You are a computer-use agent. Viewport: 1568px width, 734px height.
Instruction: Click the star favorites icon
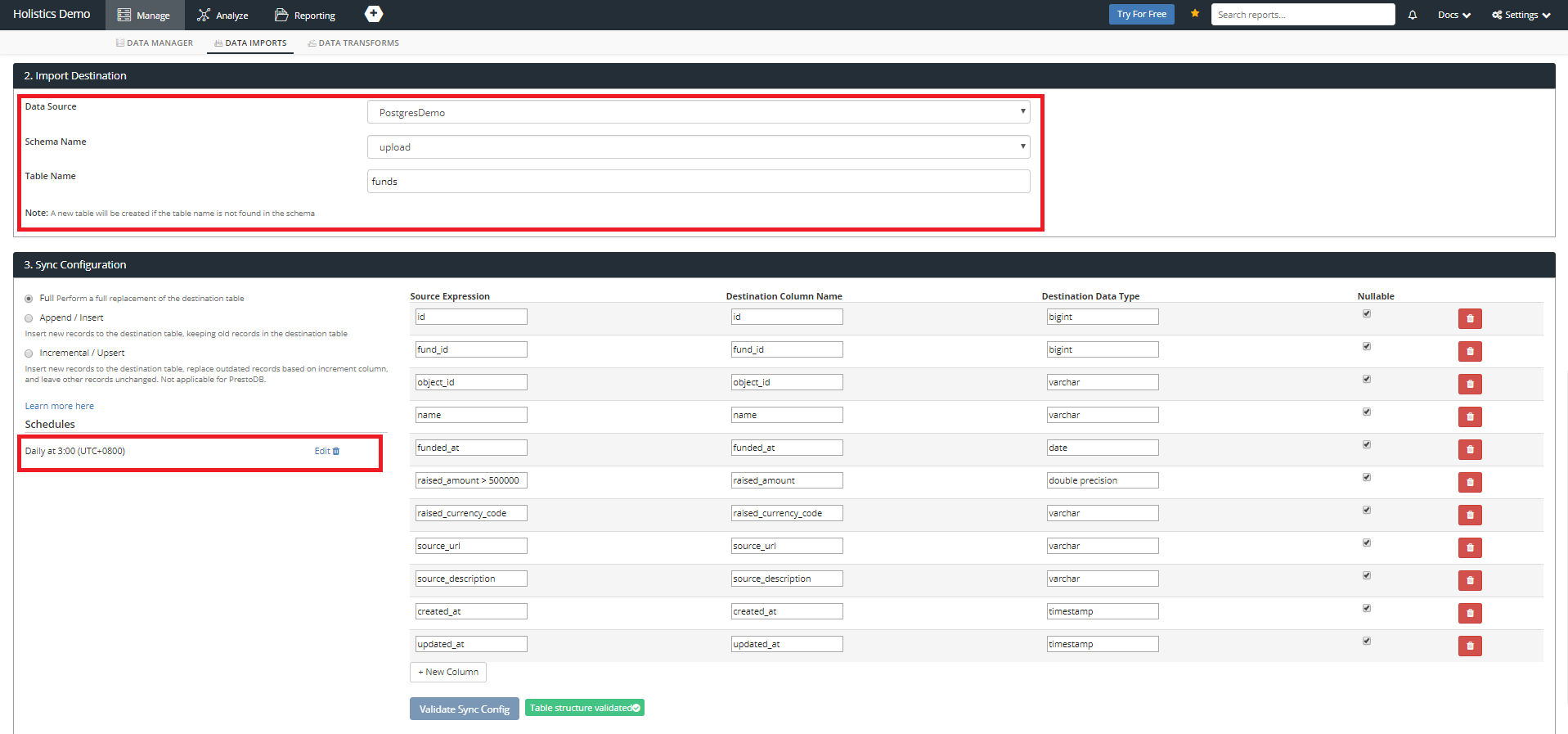coord(1194,14)
